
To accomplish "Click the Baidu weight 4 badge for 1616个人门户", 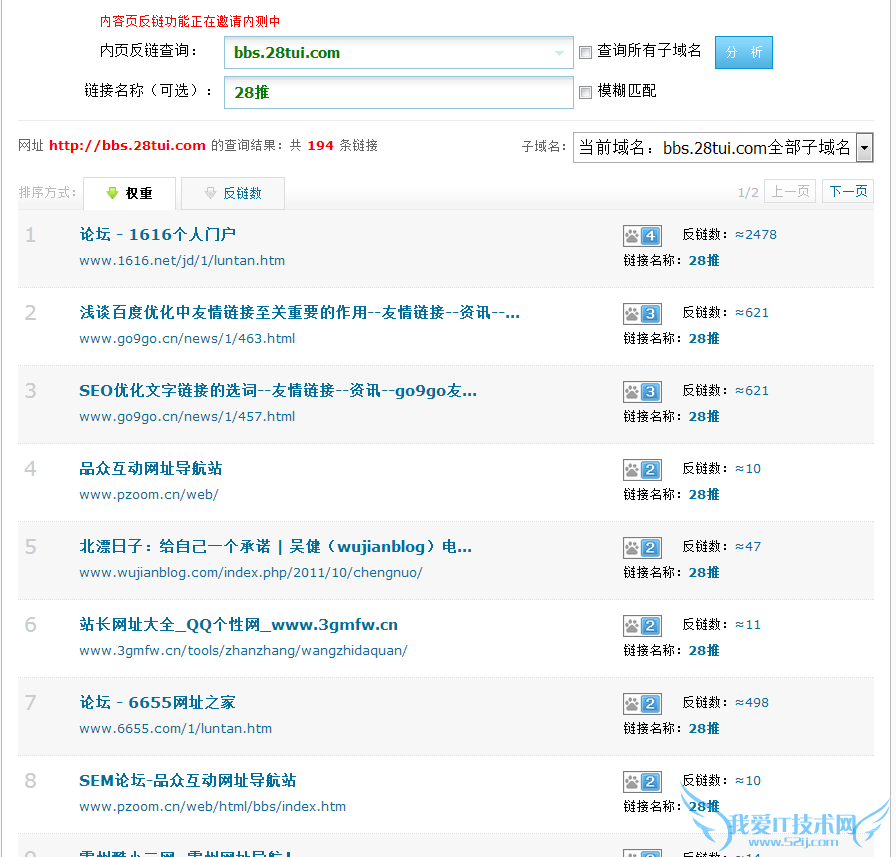I will pos(642,235).
